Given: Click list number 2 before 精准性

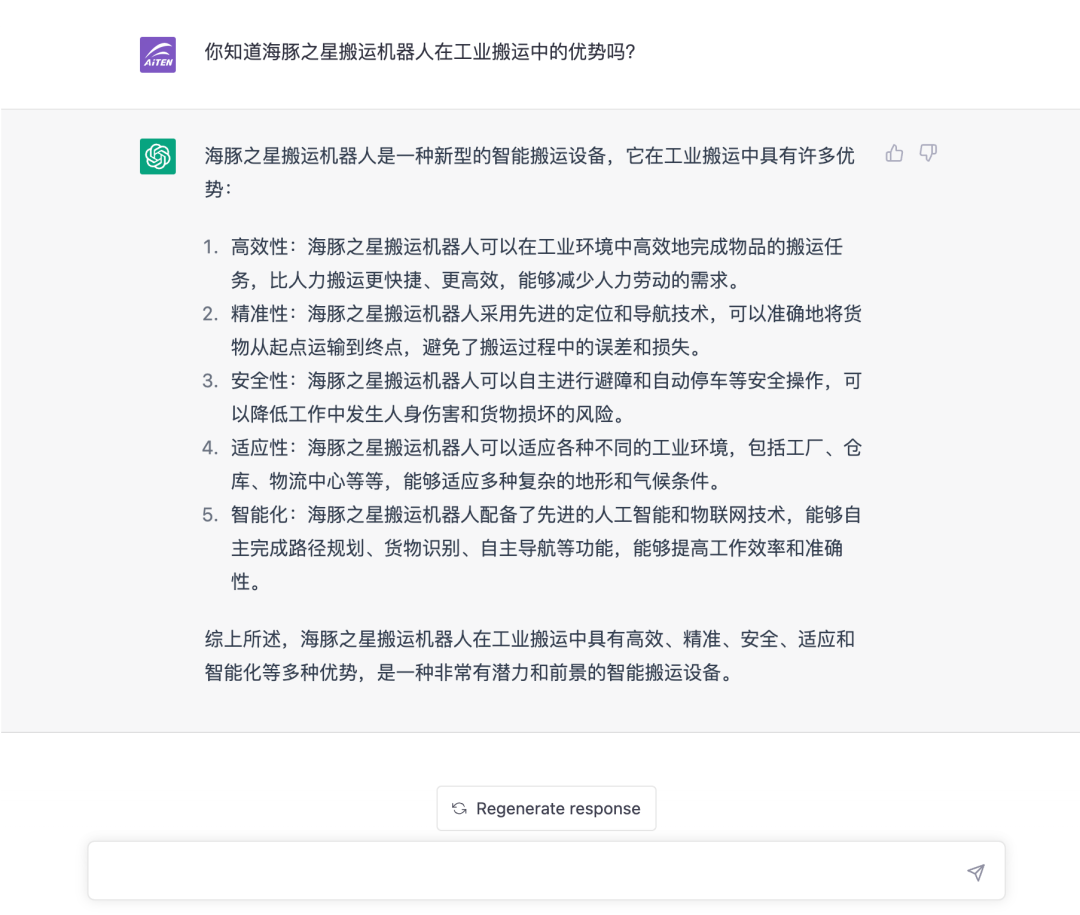Looking at the screenshot, I should (210, 314).
